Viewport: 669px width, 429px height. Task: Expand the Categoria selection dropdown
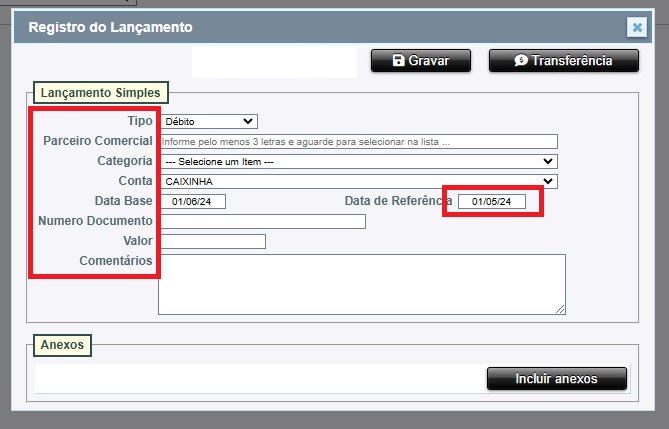(358, 161)
